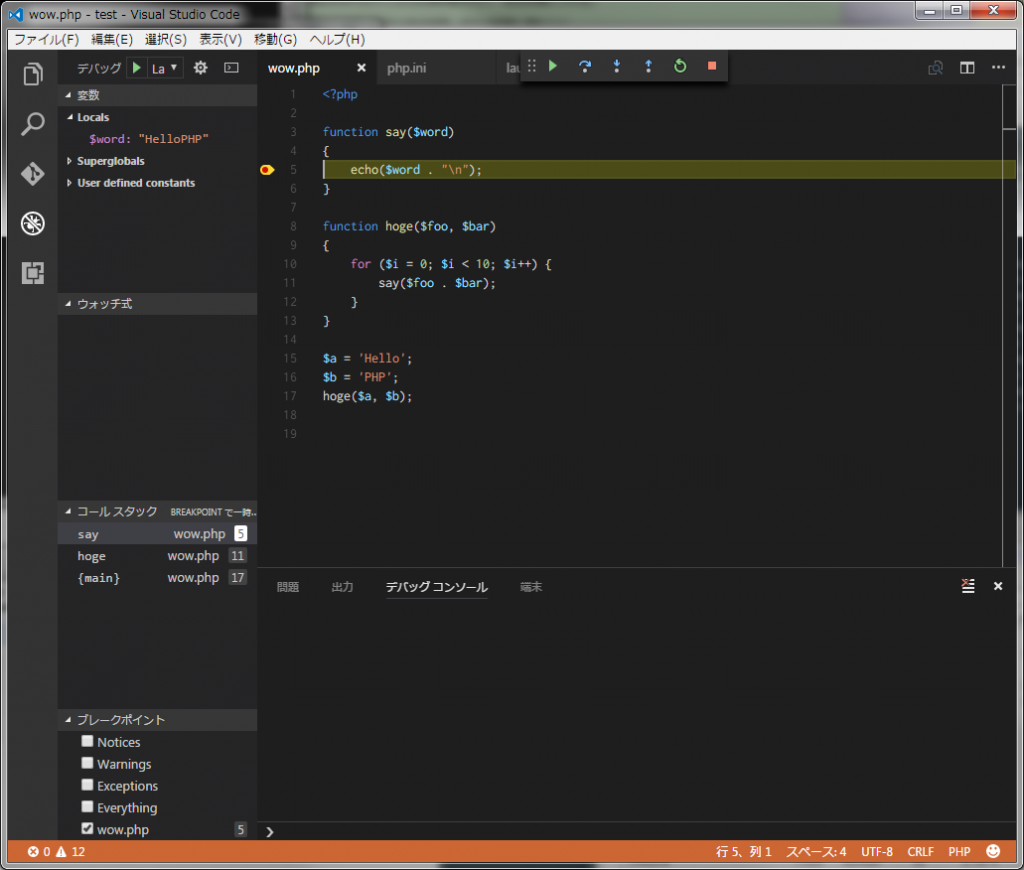Viewport: 1024px width, 870px height.
Task: Click the editor vertical scrollbar
Action: click(1010, 325)
